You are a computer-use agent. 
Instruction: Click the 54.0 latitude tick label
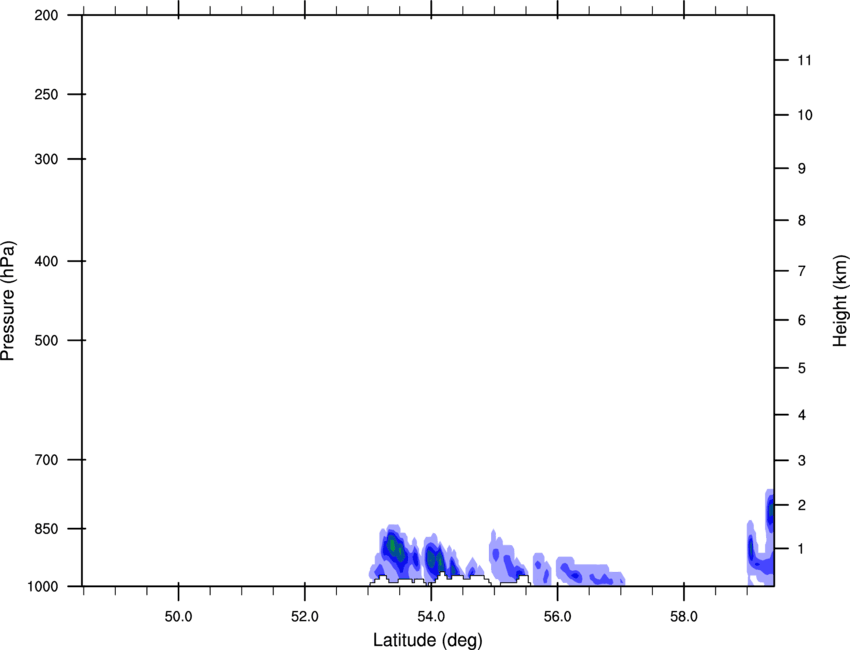click(431, 613)
